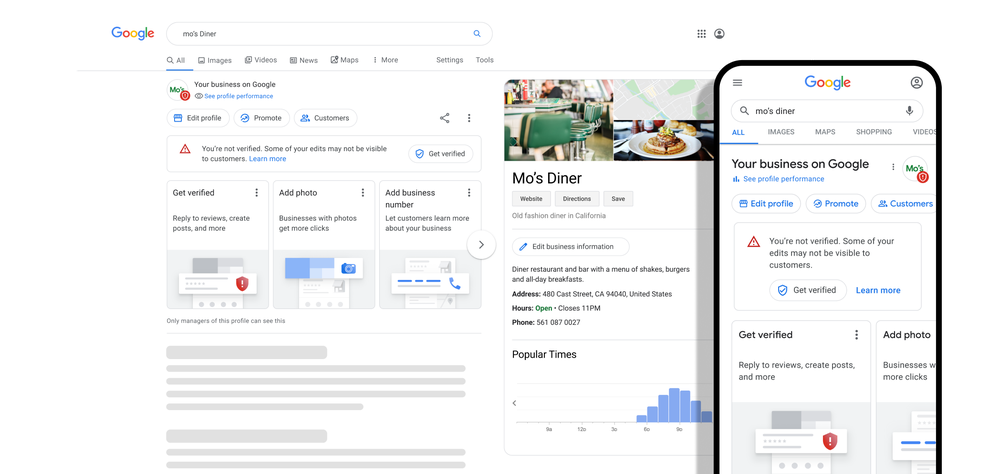Click the desktop Get verified button
Image resolution: width=1000 pixels, height=474 pixels.
click(x=441, y=154)
